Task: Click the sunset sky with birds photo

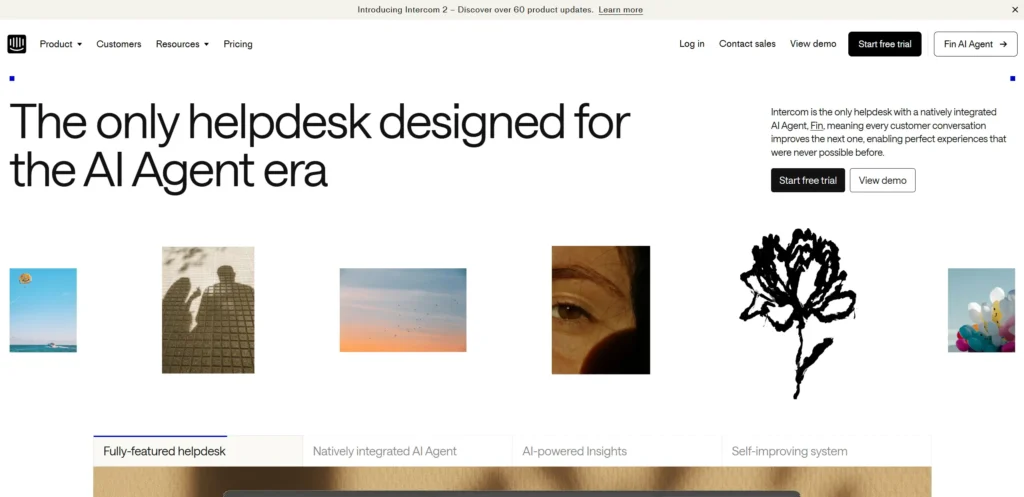Action: 403,310
